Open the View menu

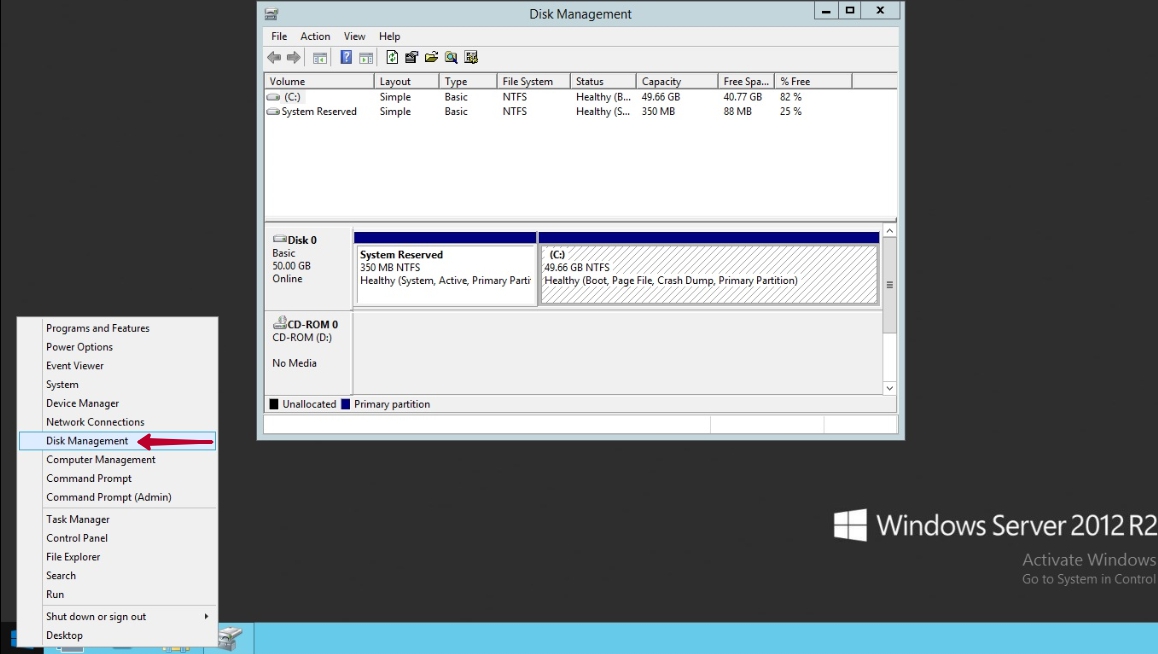(354, 37)
